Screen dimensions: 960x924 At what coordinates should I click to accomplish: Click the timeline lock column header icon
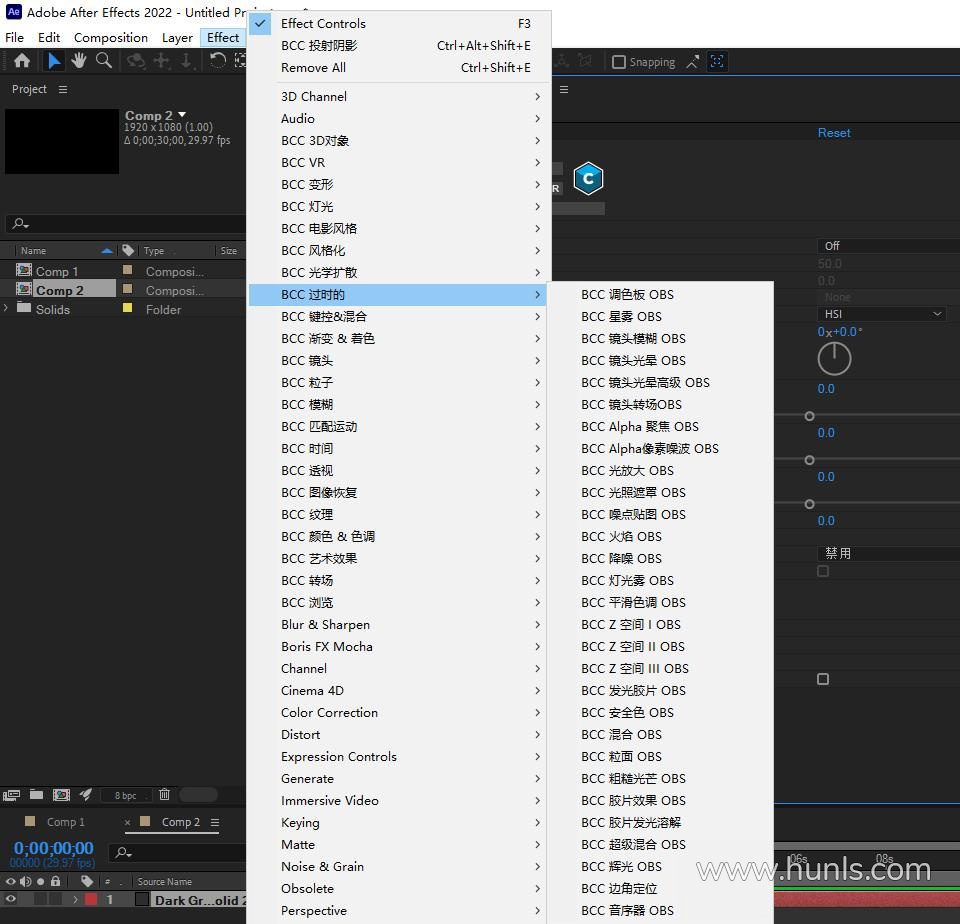pyautogui.click(x=56, y=881)
